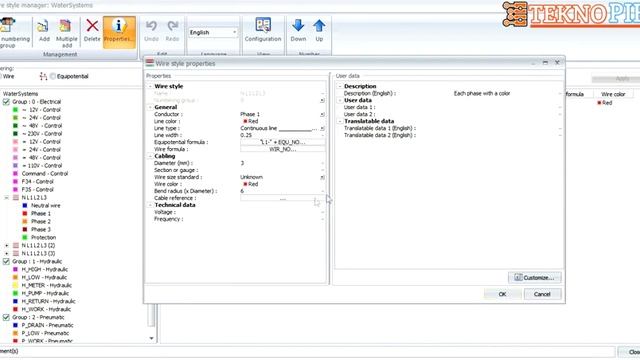Click Red swatch in Wire color column
The width and height of the screenshot is (640, 360).
click(x=599, y=102)
